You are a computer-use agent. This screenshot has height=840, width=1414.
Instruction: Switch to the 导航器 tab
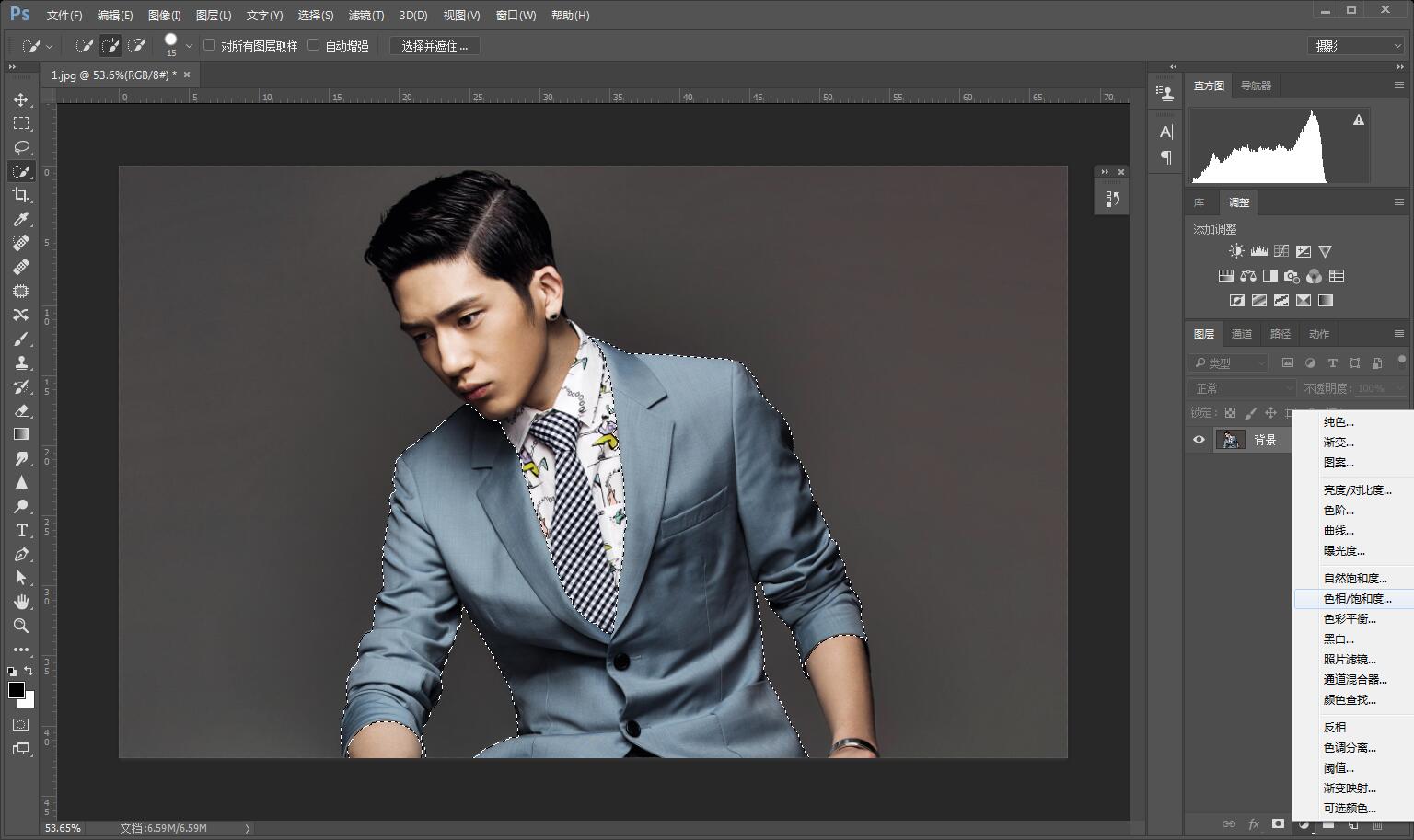[1256, 86]
